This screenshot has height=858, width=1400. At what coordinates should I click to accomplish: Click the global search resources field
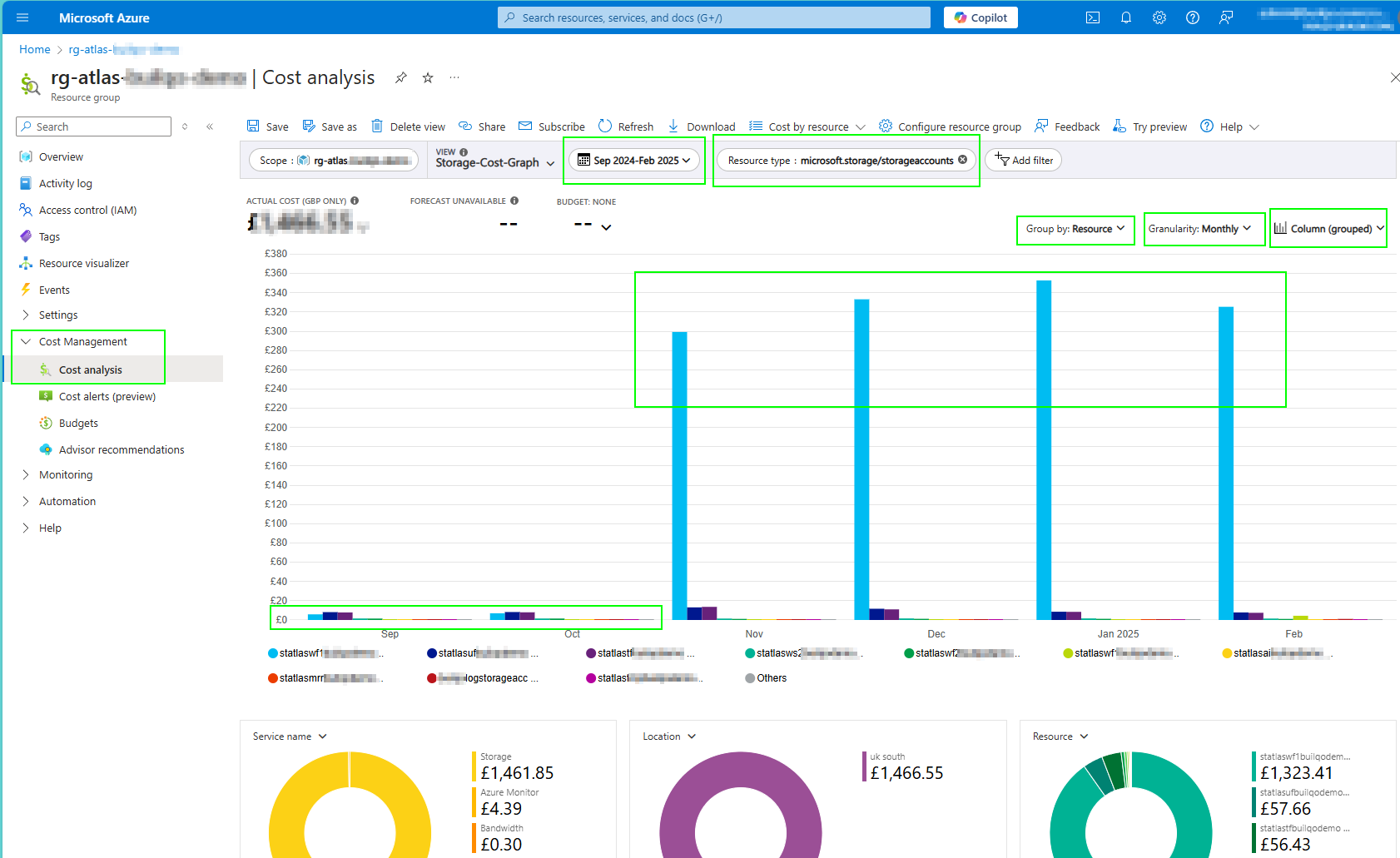714,17
